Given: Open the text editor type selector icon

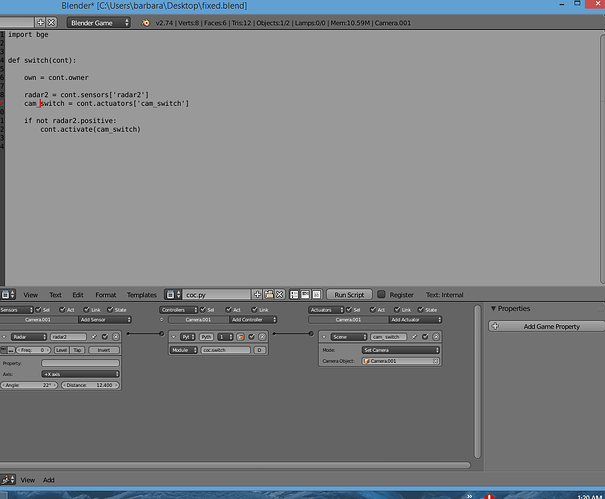Looking at the screenshot, I should [8, 295].
